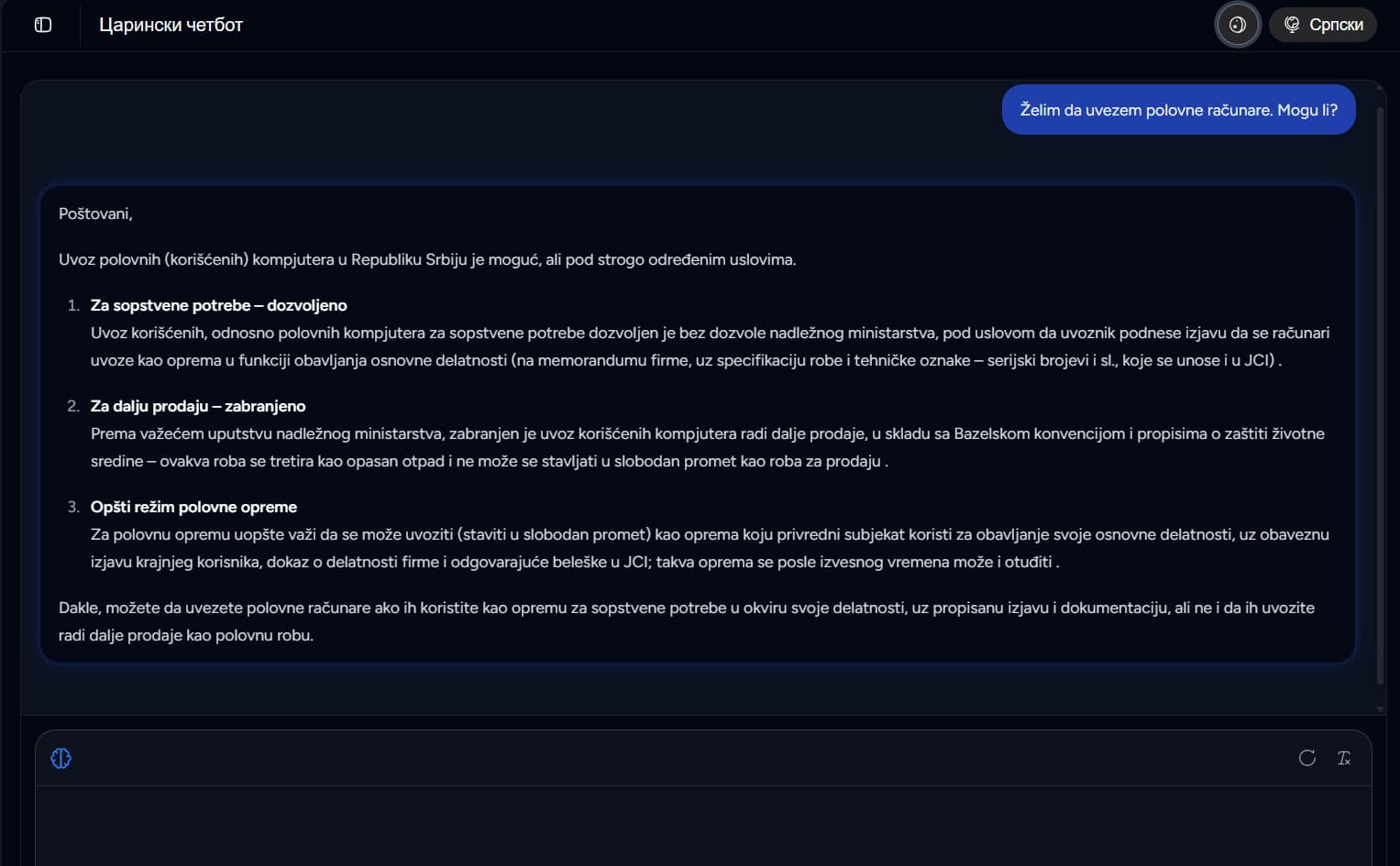The width and height of the screenshot is (1400, 866).
Task: Focus the message input text area
Action: pyautogui.click(x=703, y=825)
